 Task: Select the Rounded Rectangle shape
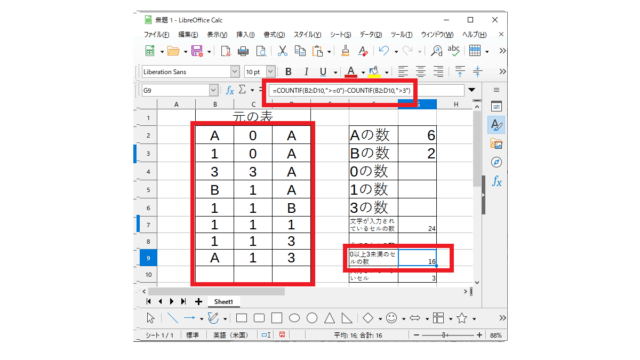pos(259,318)
